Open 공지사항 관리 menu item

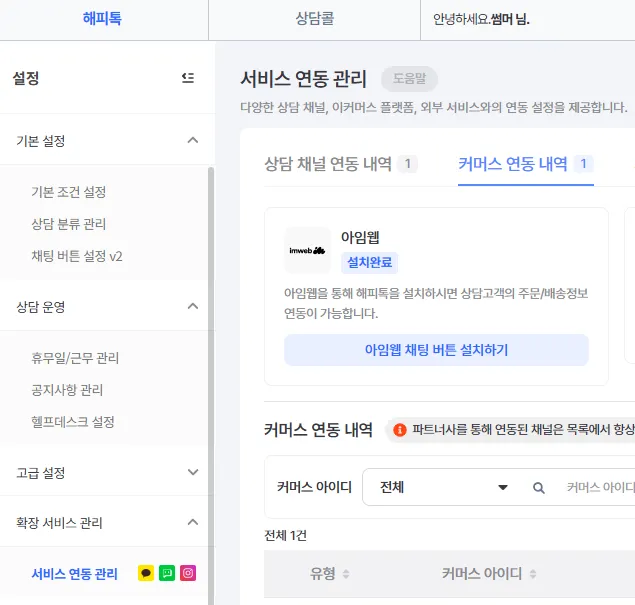pos(67,390)
